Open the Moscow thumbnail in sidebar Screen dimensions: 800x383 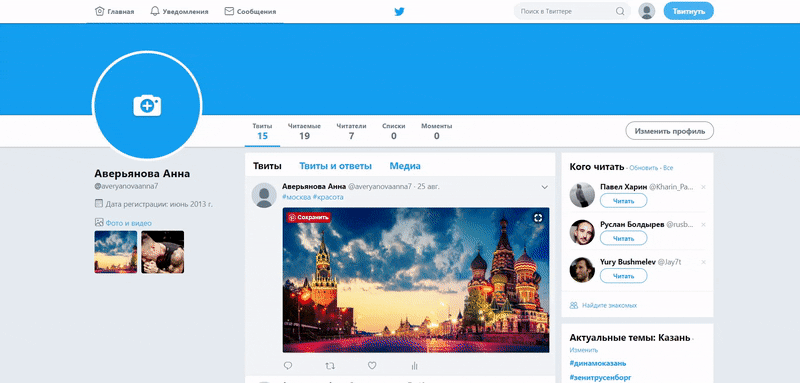[116, 252]
